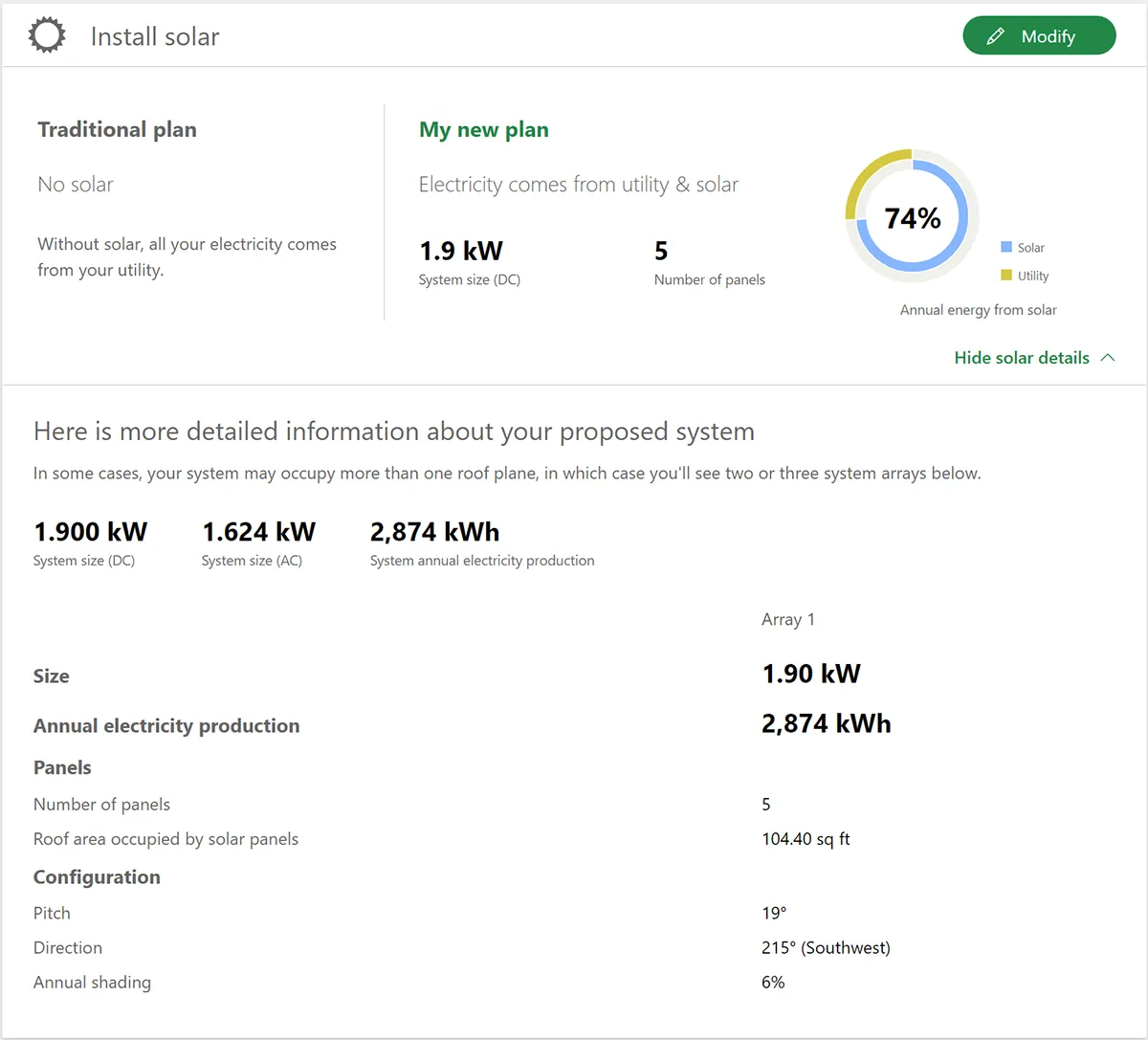Select the Traditional plan heading
This screenshot has height=1040, width=1148.
point(117,130)
